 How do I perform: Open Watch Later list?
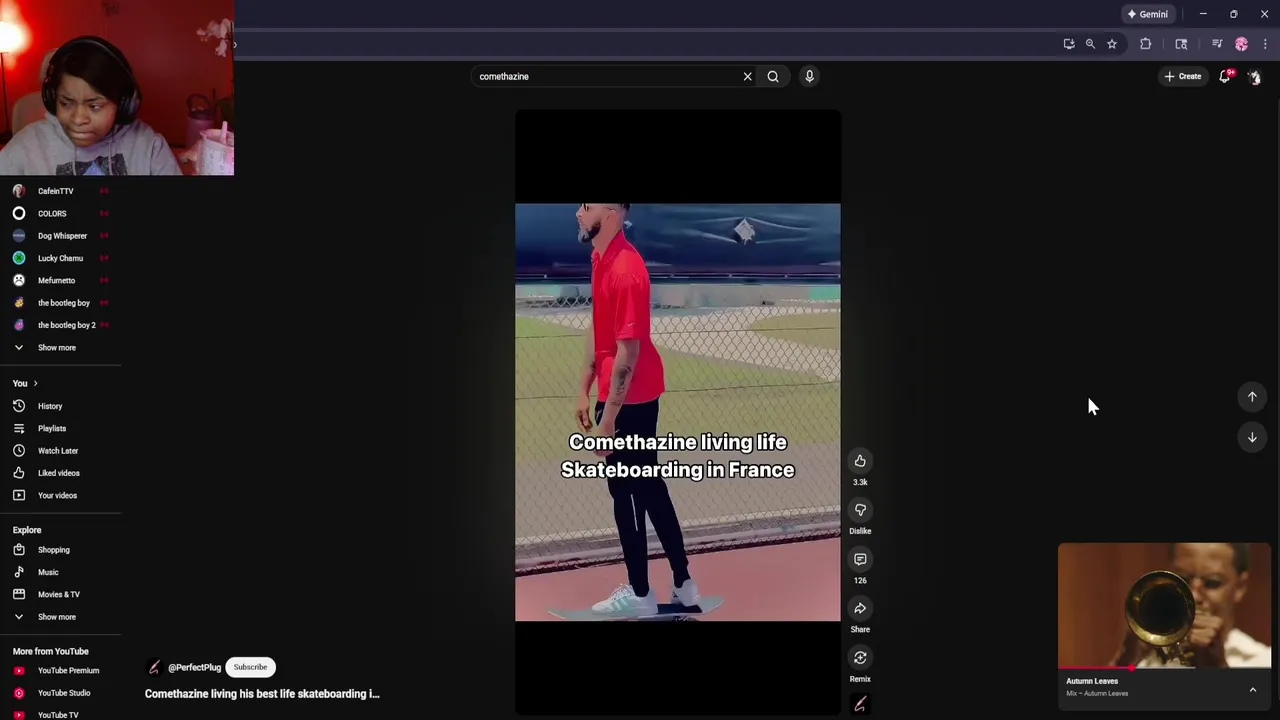click(x=60, y=451)
